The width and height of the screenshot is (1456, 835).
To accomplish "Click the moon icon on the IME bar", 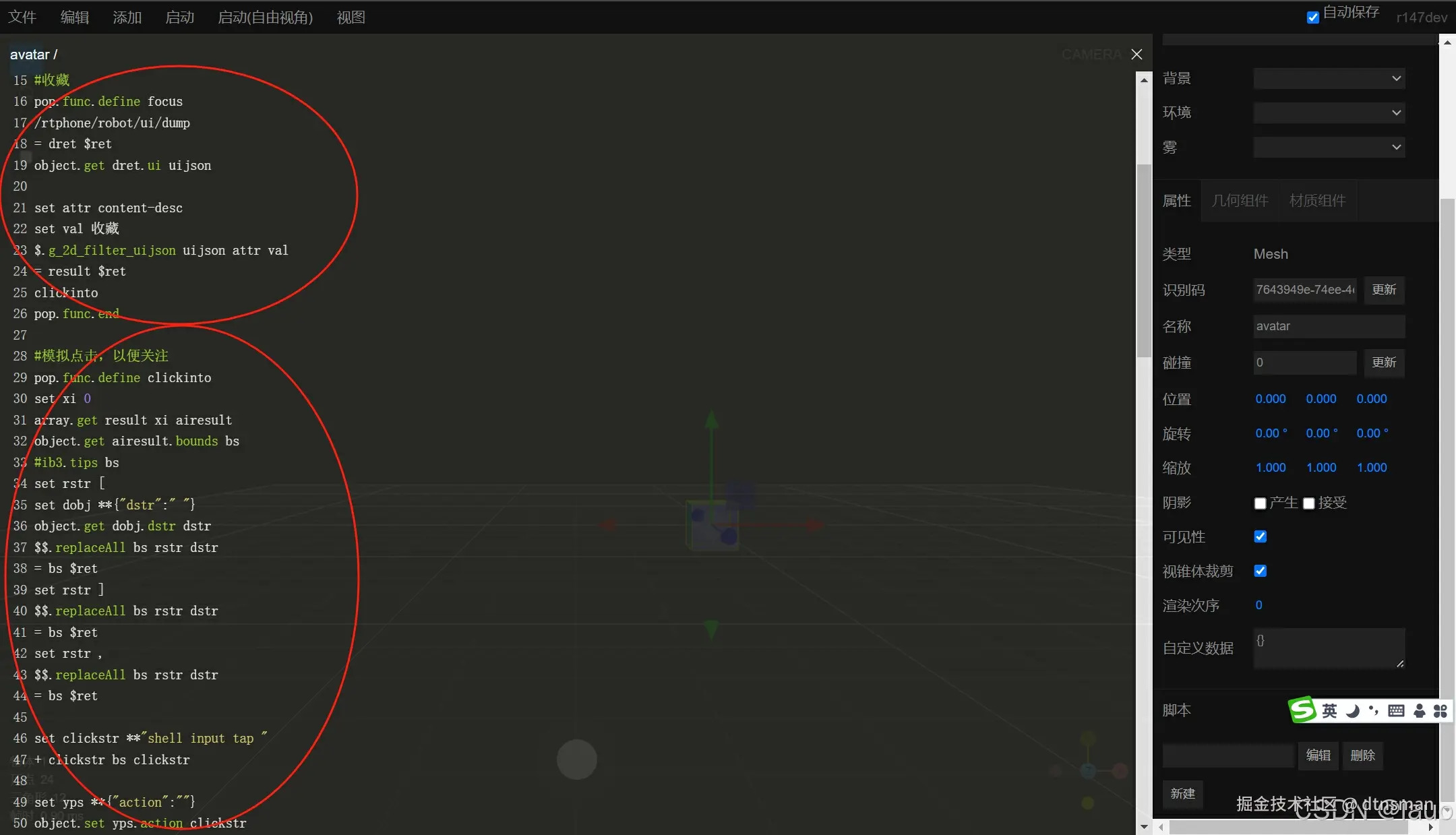I will click(1353, 711).
